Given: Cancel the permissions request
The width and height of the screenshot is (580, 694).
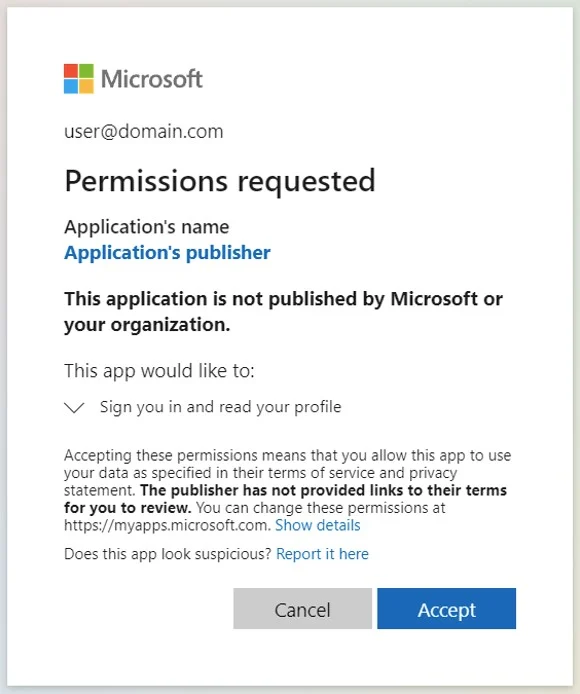Looking at the screenshot, I should (x=302, y=609).
